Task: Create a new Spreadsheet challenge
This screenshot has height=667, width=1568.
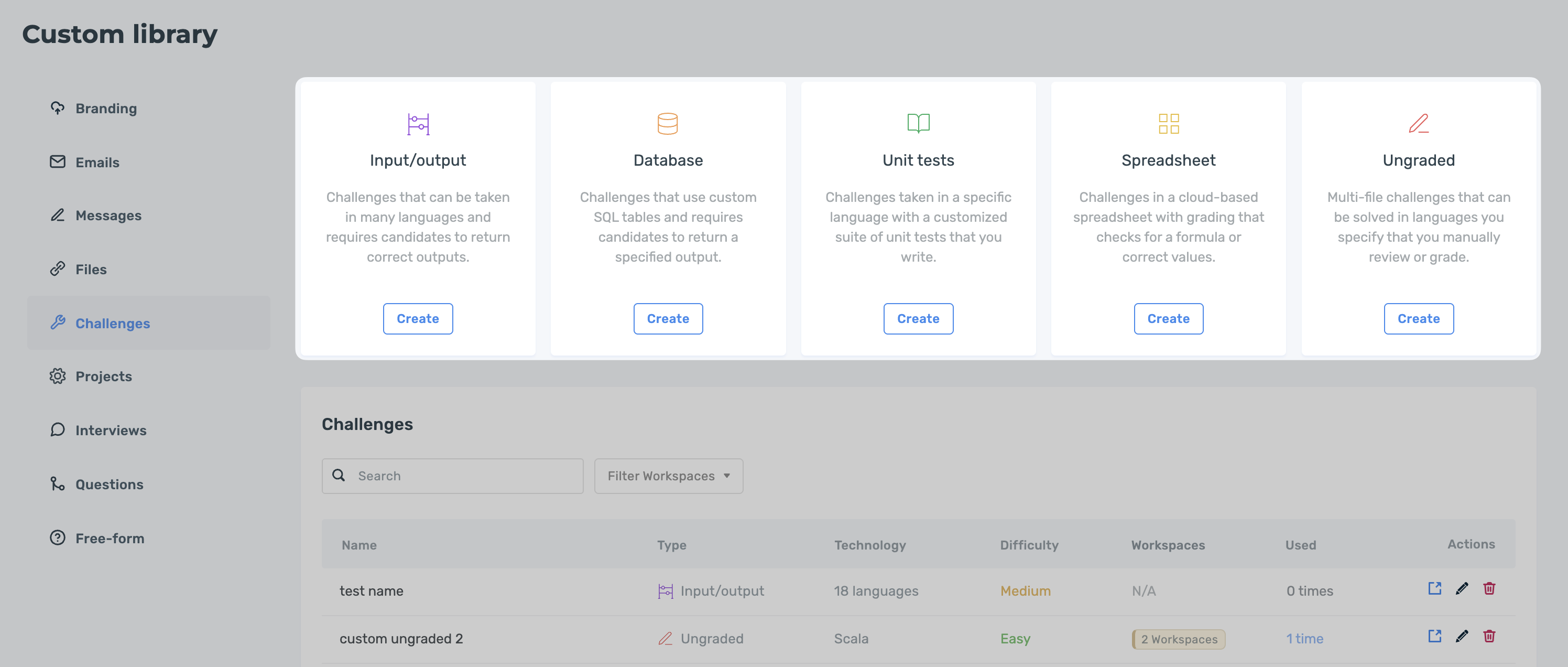Action: (1168, 318)
